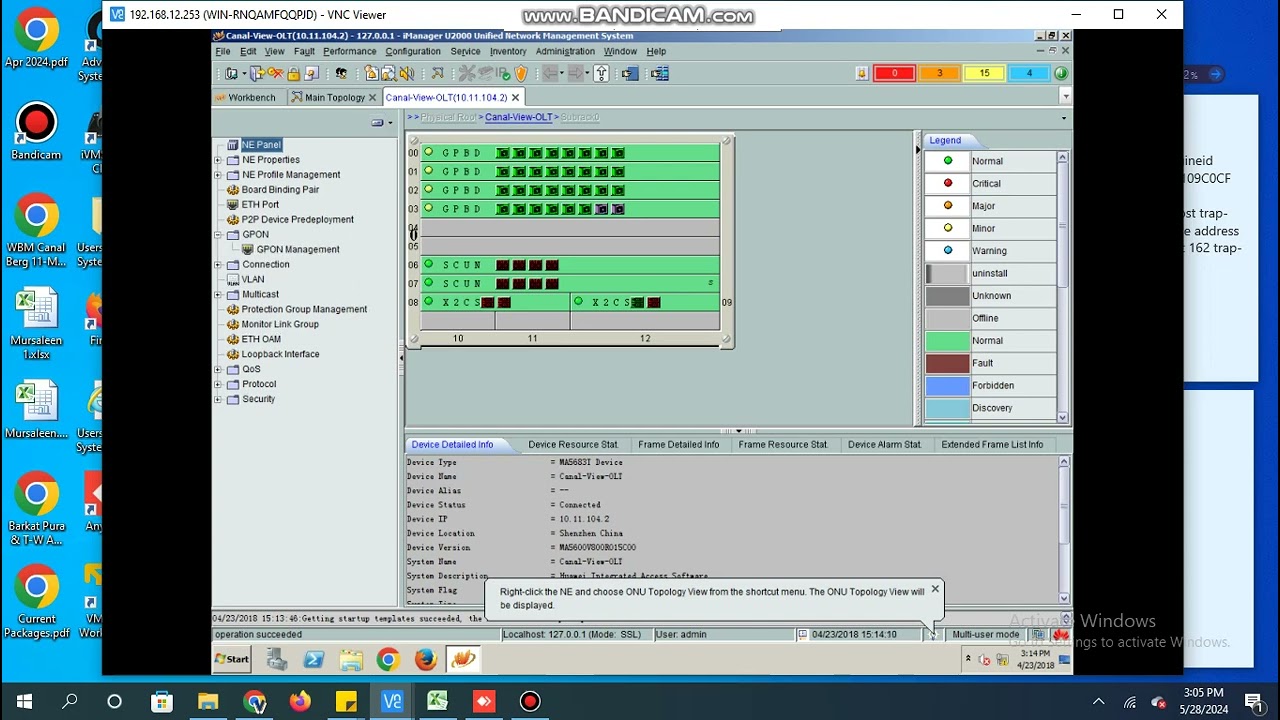Open the tab list dropdown arrow

click(x=1065, y=97)
